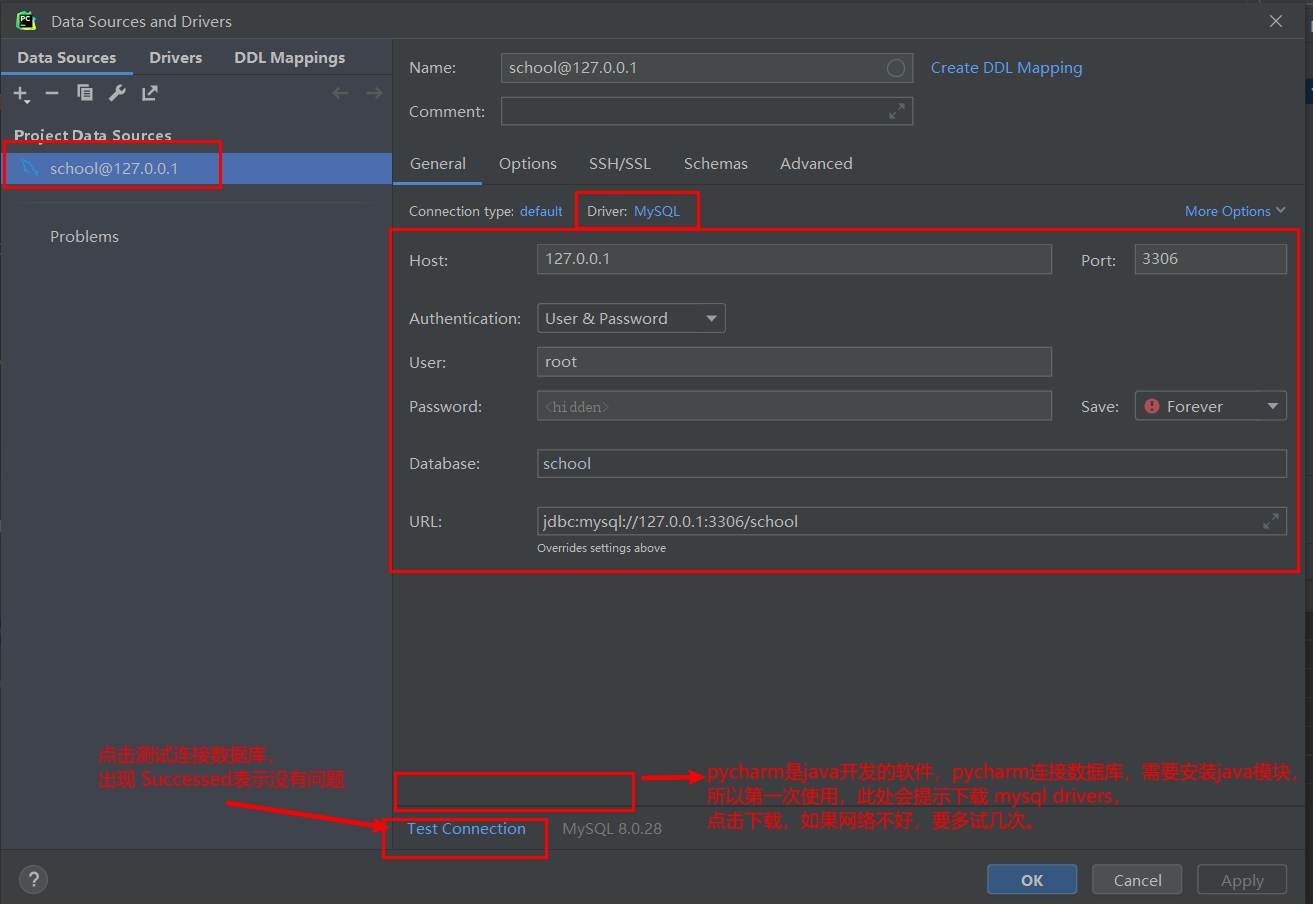Viewport: 1313px width, 904px height.
Task: Open driver settings wrench icon
Action: point(117,93)
